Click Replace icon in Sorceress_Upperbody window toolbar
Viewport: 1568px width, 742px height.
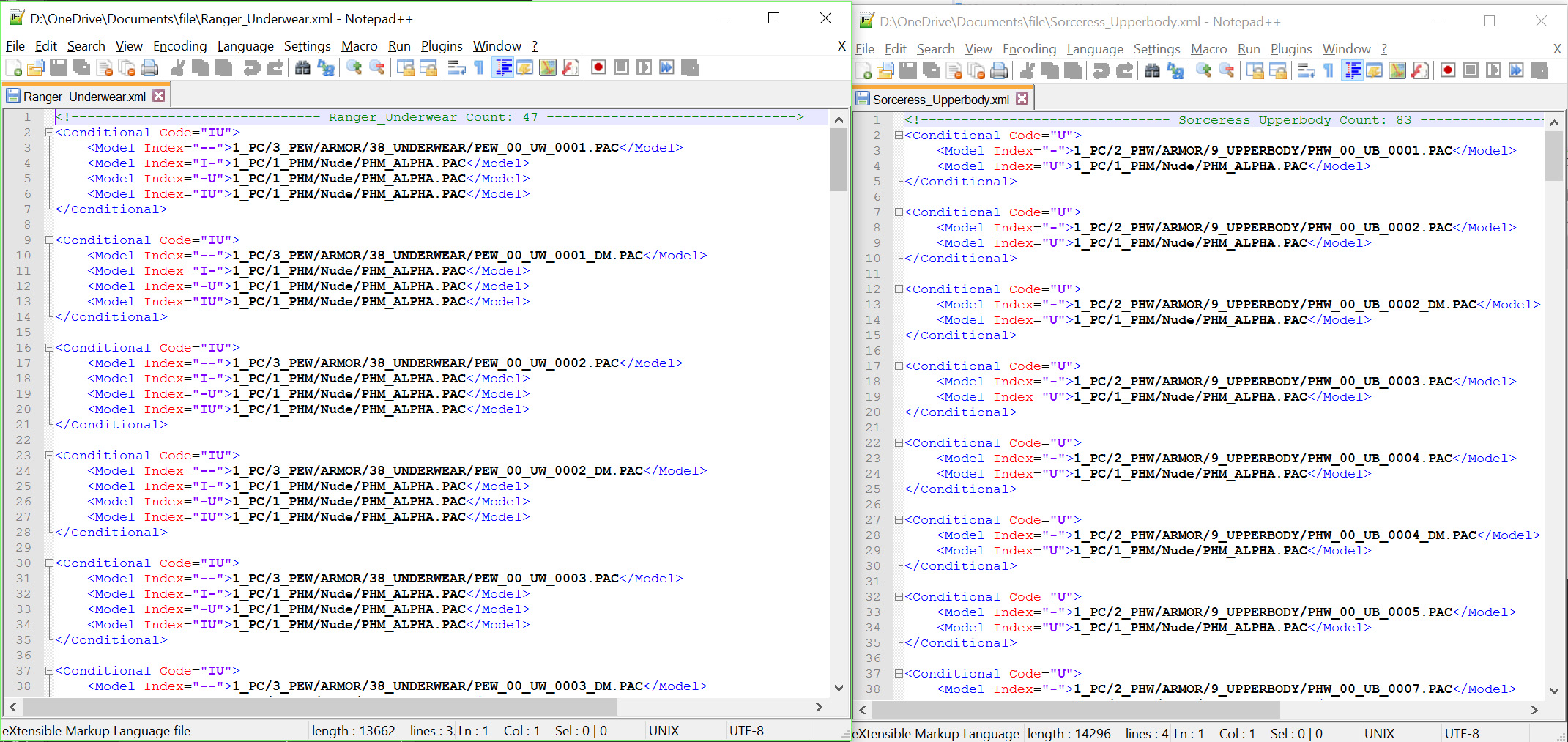1175,71
